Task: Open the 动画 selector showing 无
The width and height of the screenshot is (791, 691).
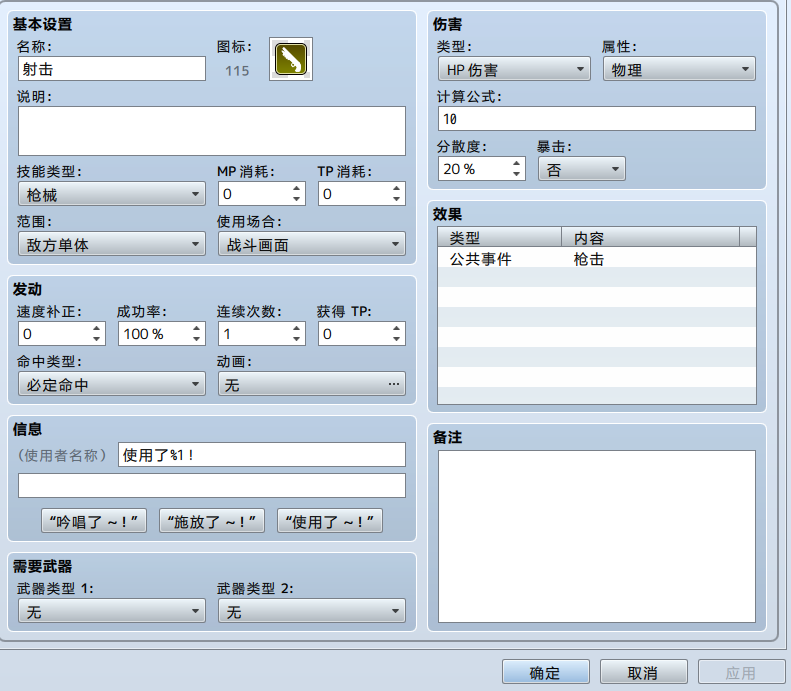Action: click(x=312, y=384)
